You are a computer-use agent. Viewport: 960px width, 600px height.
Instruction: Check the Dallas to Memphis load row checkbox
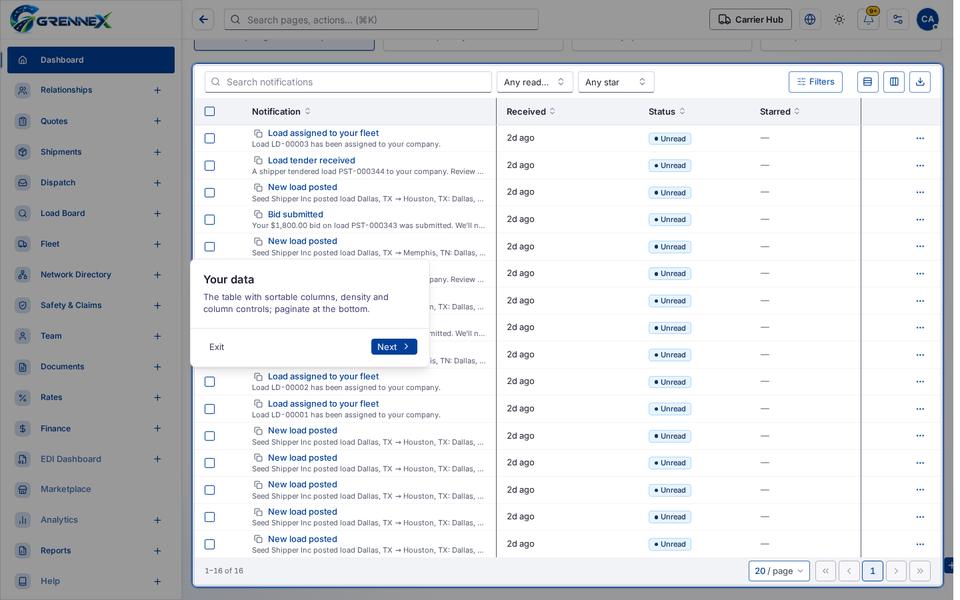coord(209,246)
